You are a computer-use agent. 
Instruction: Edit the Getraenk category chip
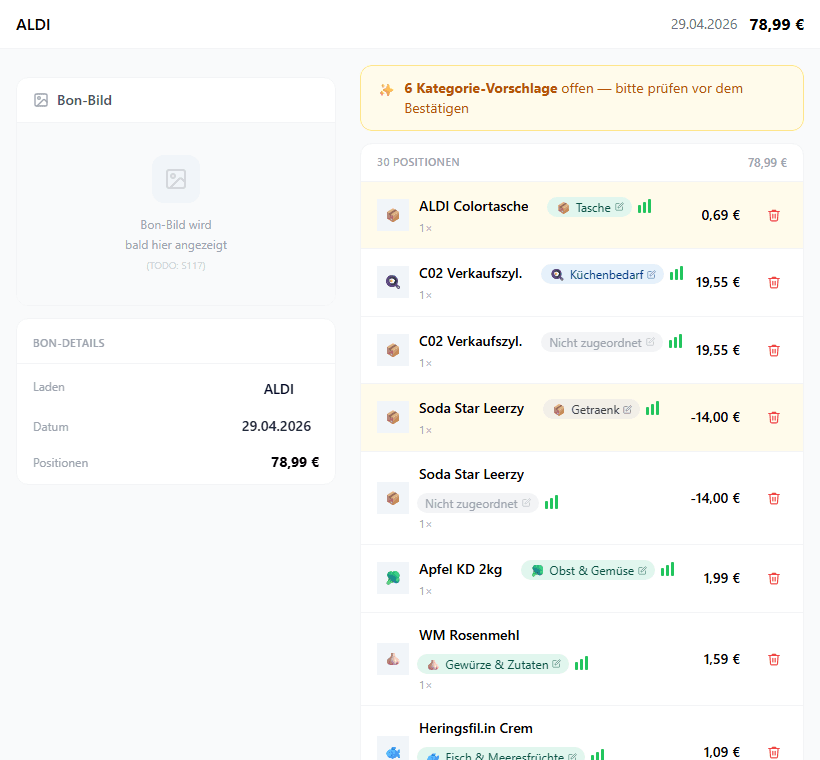click(591, 410)
